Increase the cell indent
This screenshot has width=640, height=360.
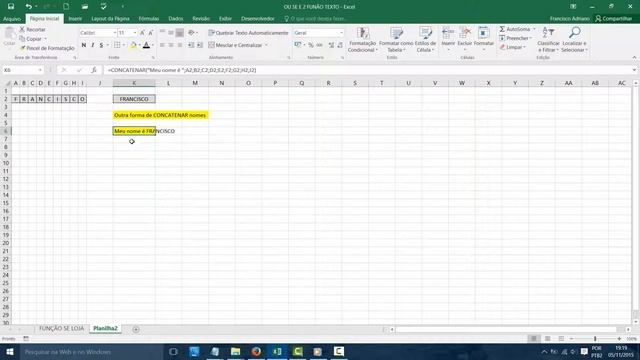[x=200, y=45]
